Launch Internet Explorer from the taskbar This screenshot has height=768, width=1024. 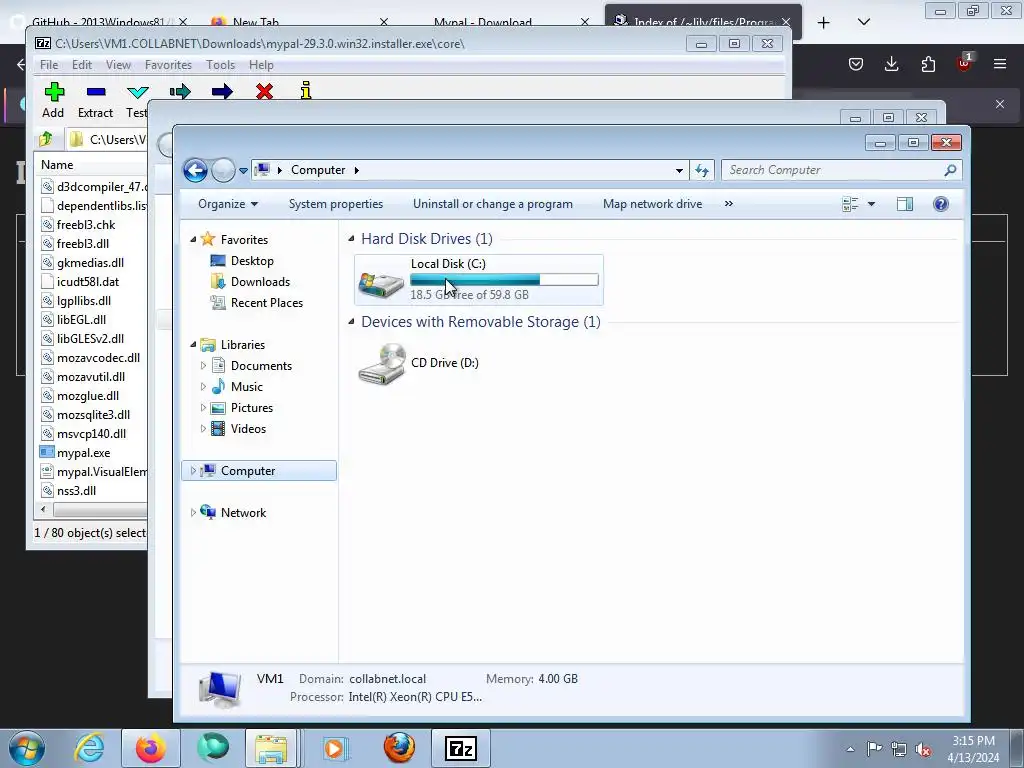tap(89, 748)
